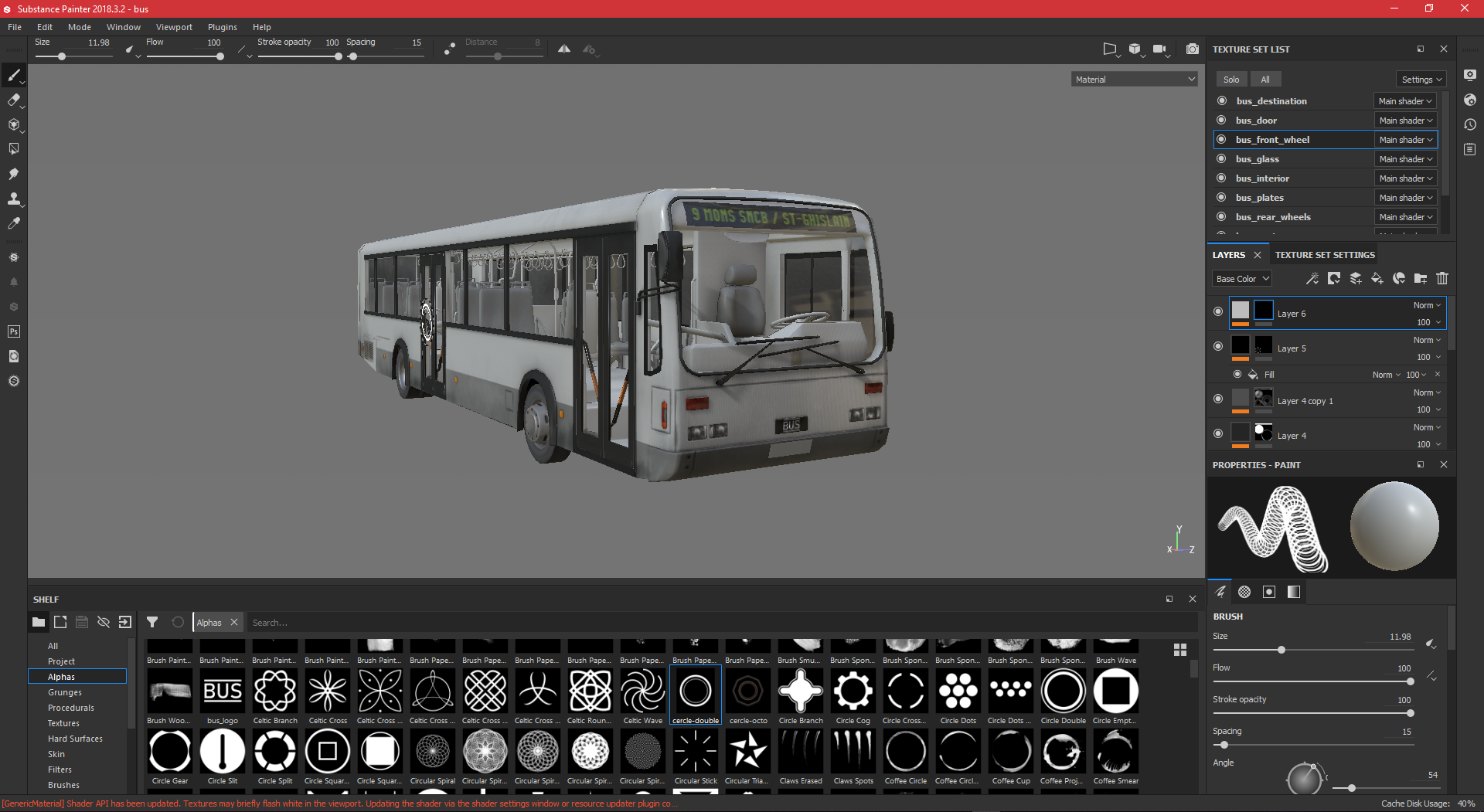Open the Material viewport mode dropdown
The image size is (1484, 812).
tap(1134, 80)
